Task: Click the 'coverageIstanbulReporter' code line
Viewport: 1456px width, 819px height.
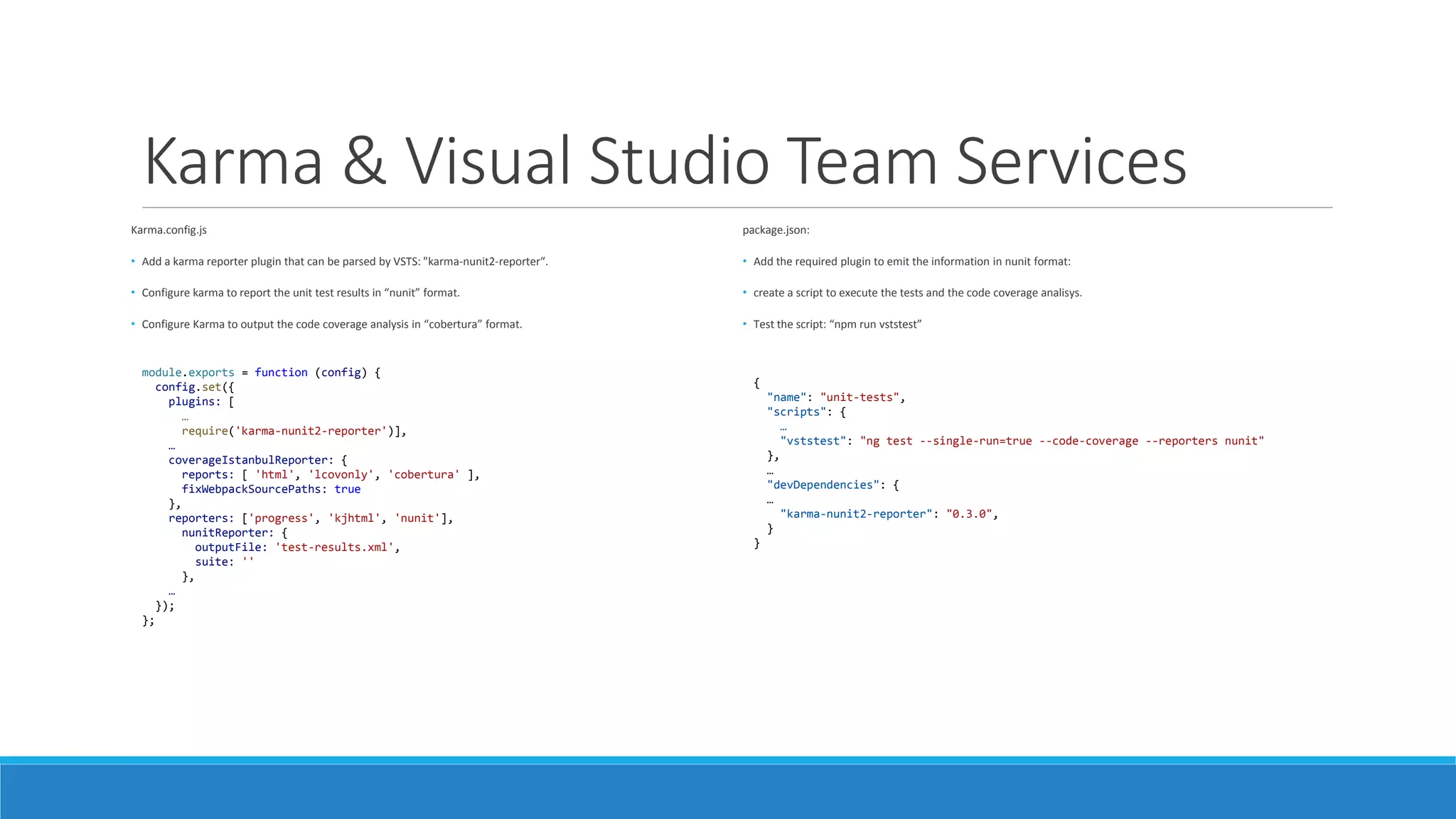Action: [x=257, y=460]
